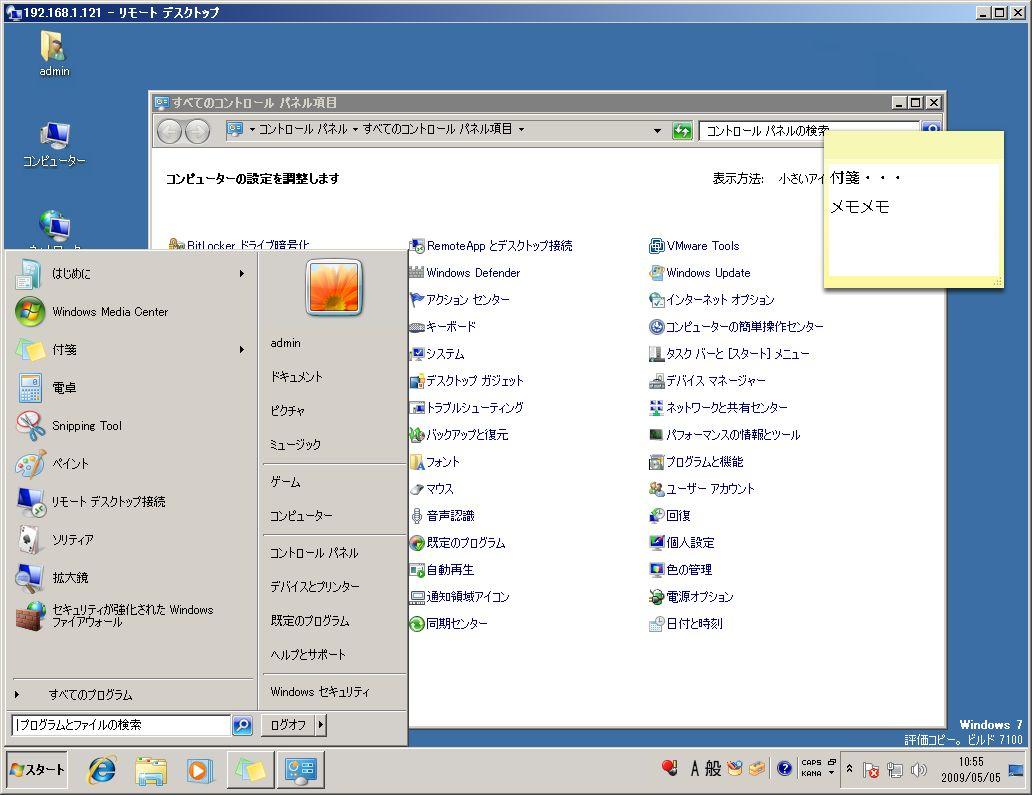1032x795 pixels.
Task: Toggle the KANA lock indicator in language bar
Action: (811, 773)
